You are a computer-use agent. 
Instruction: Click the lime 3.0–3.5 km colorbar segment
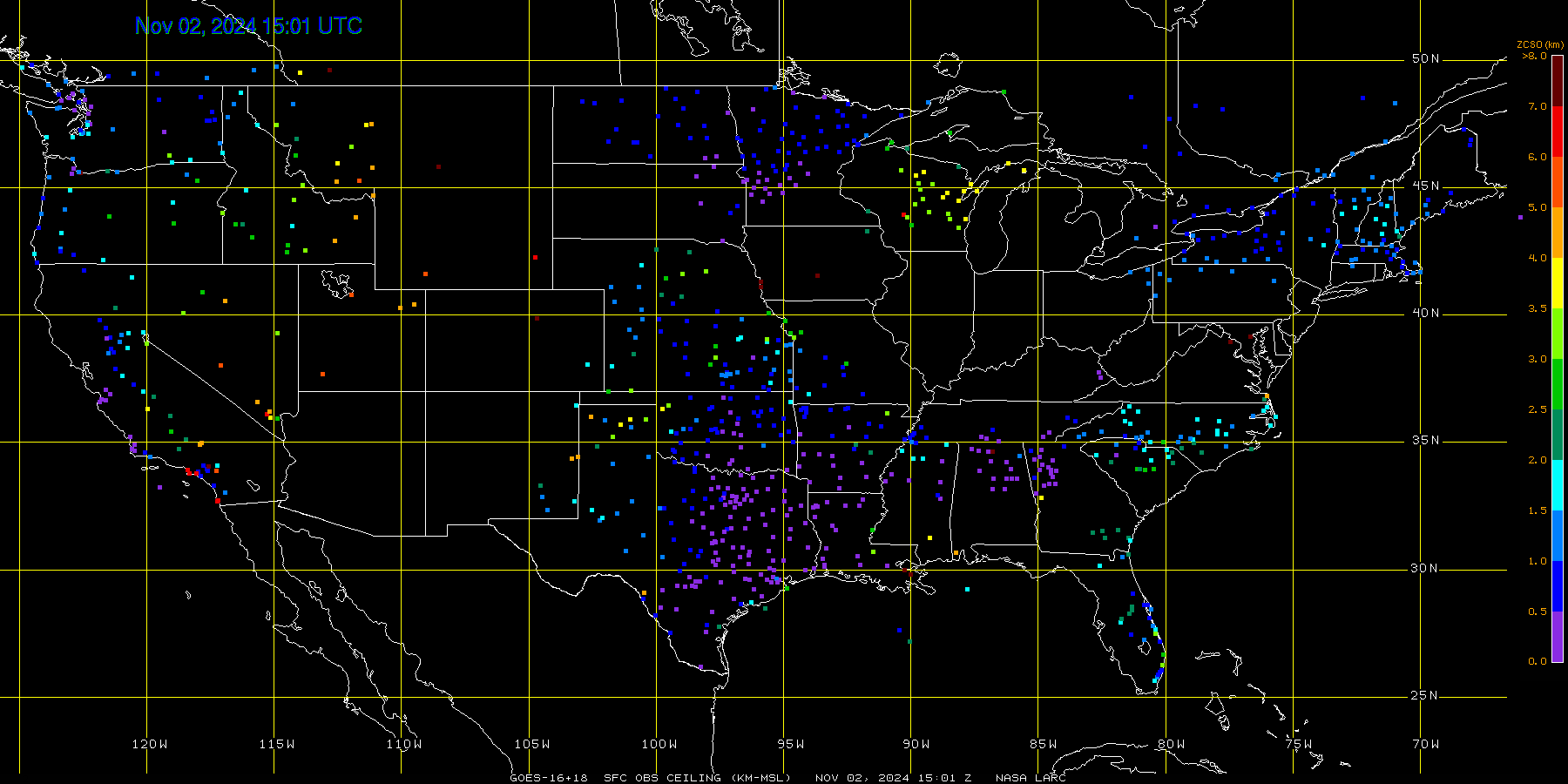click(x=1557, y=334)
